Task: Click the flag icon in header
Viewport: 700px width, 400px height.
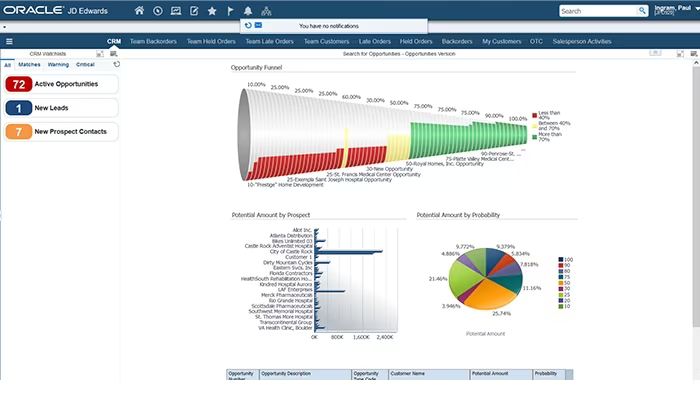Action: [230, 11]
